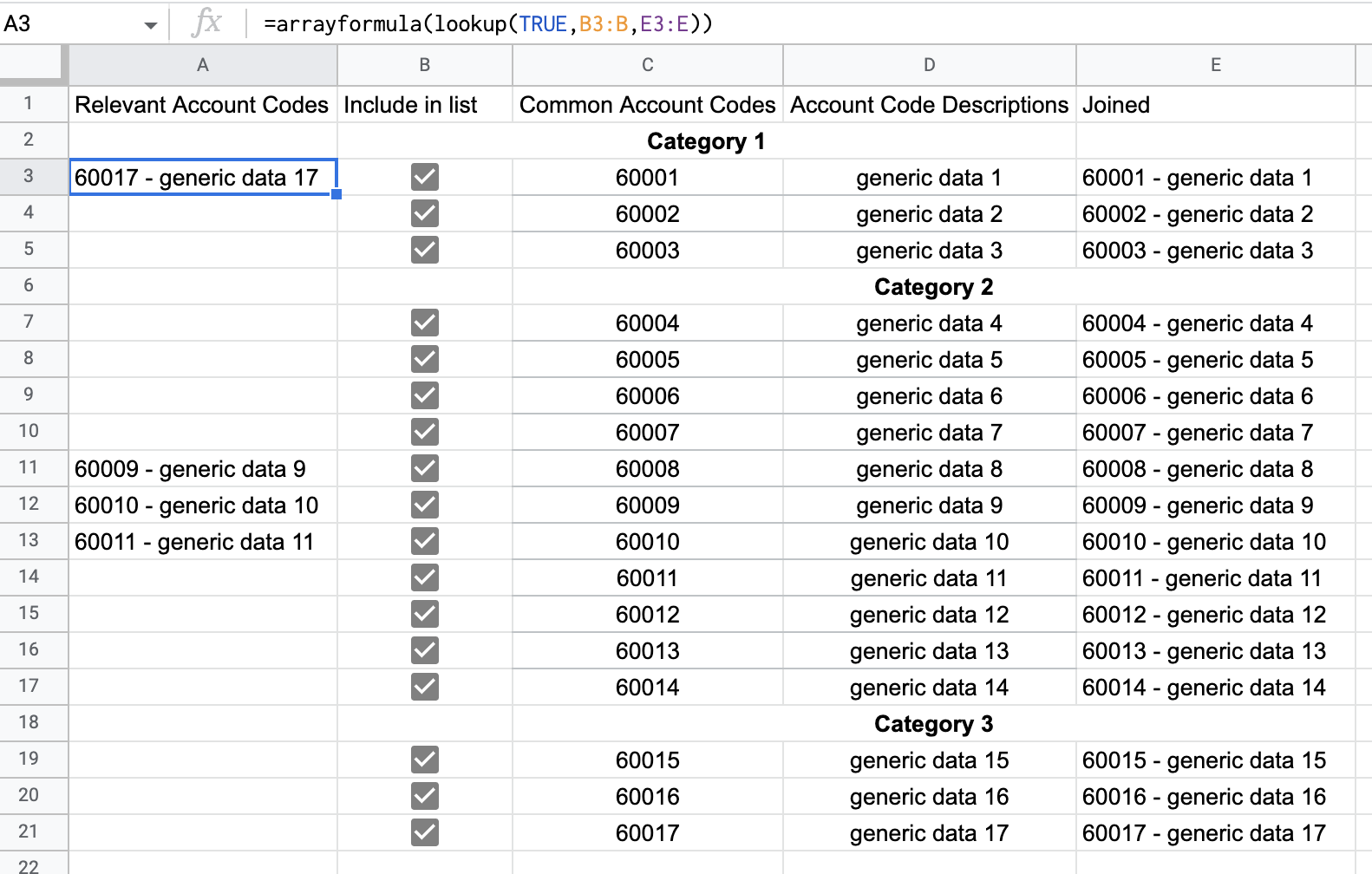Viewport: 1372px width, 874px height.
Task: Select column C header
Action: [648, 65]
